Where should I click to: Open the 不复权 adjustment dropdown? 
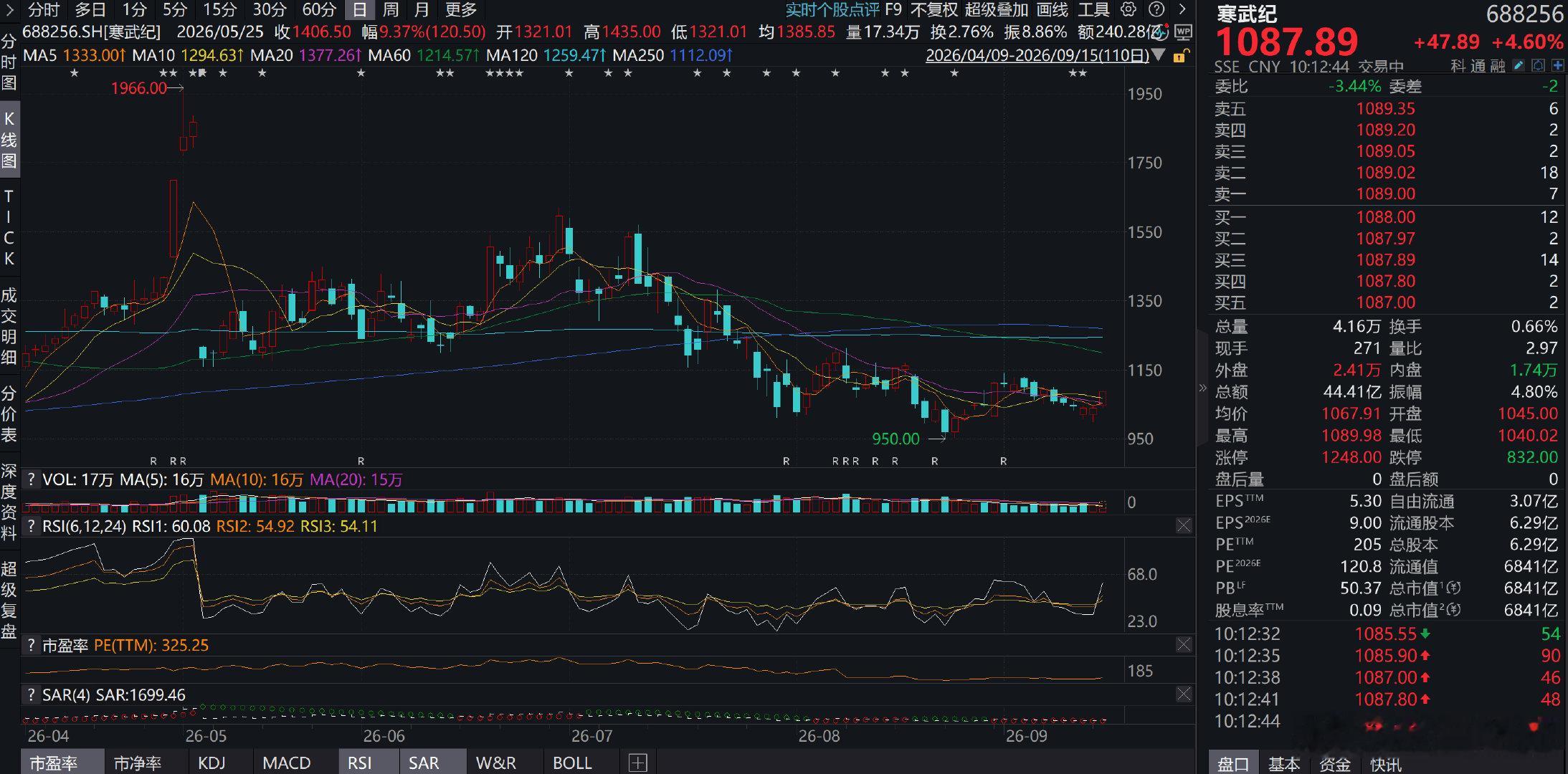point(934,10)
